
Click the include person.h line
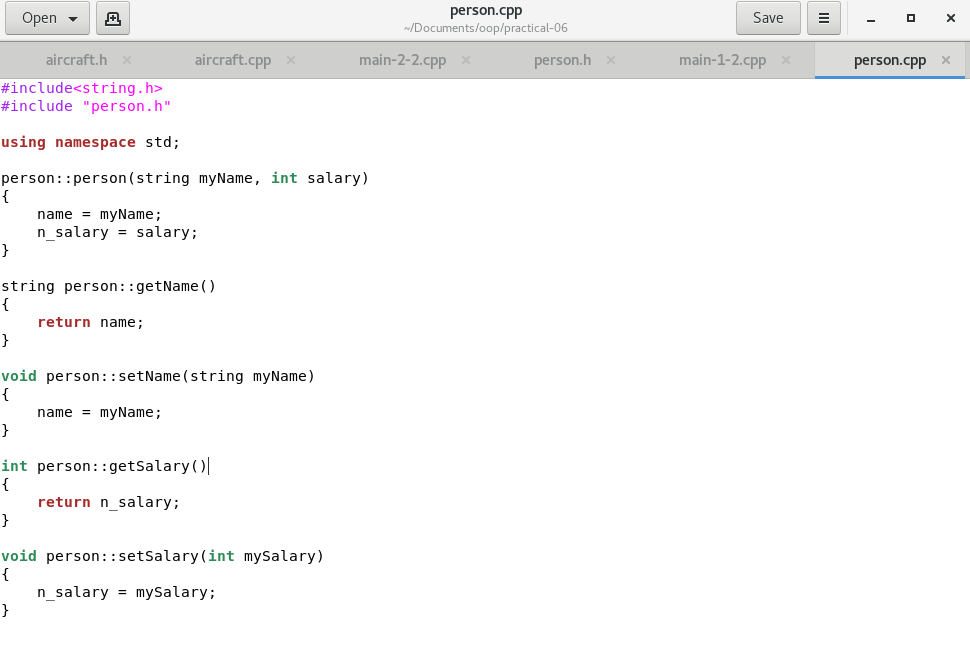(85, 105)
